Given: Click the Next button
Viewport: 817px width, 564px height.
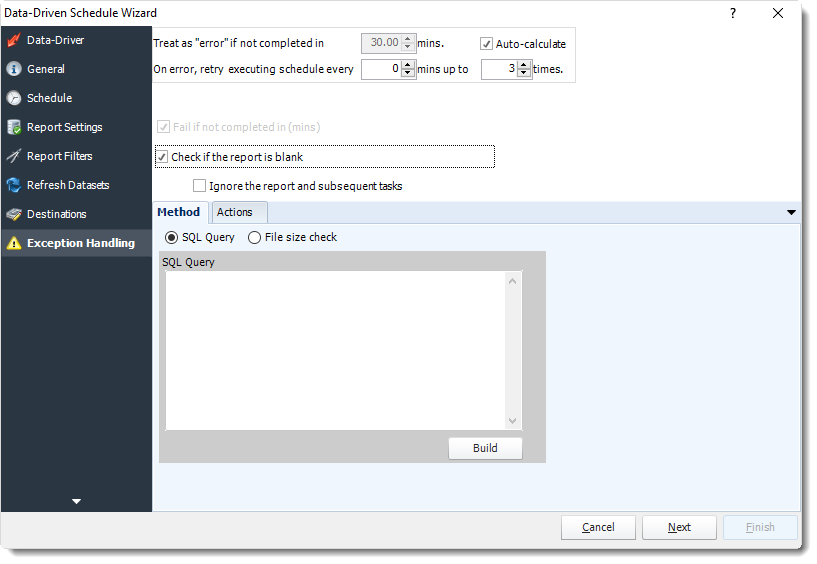Looking at the screenshot, I should [679, 528].
